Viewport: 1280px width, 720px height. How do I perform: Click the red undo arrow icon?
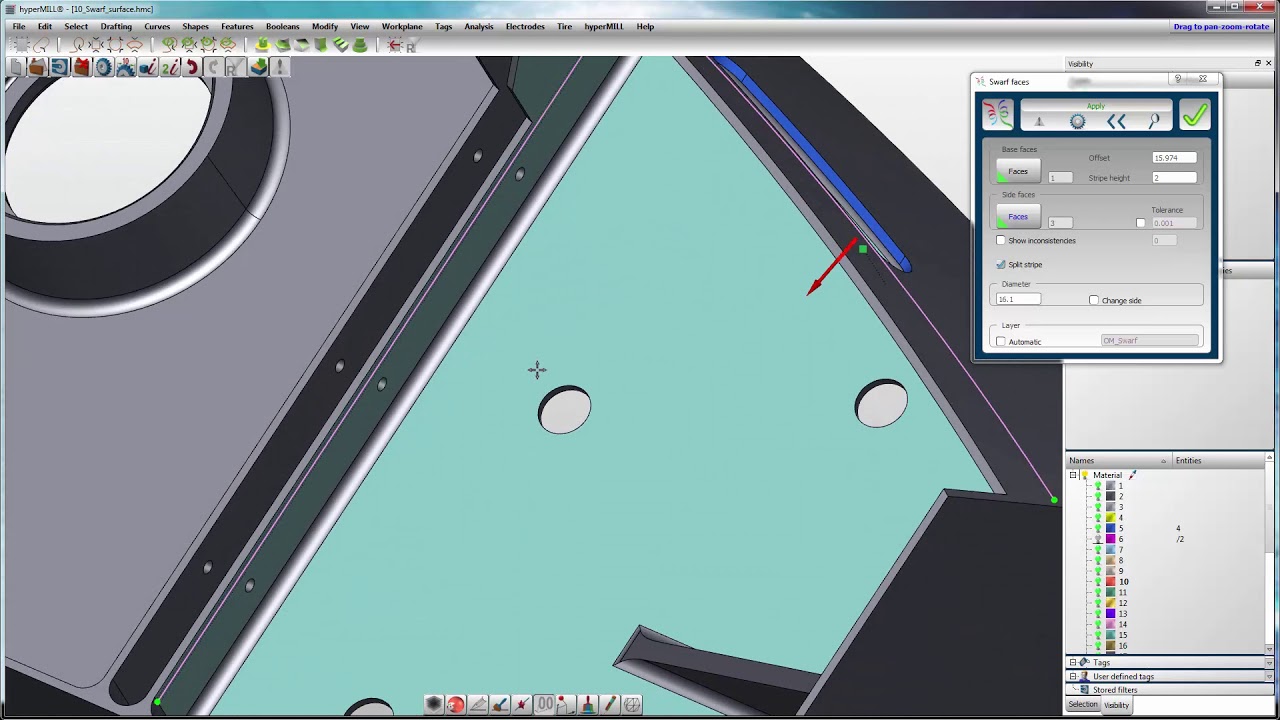[191, 67]
